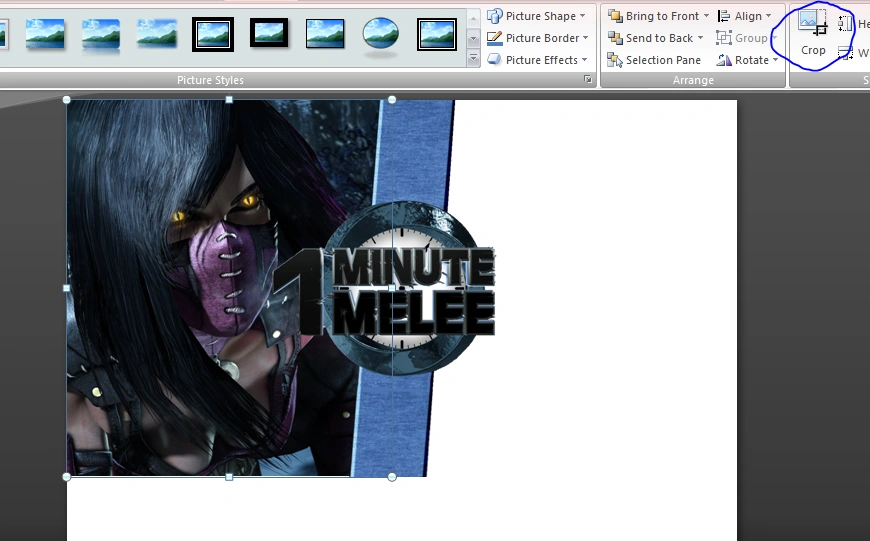Apply the Soft Edge Rectangle picture style

click(x=157, y=34)
